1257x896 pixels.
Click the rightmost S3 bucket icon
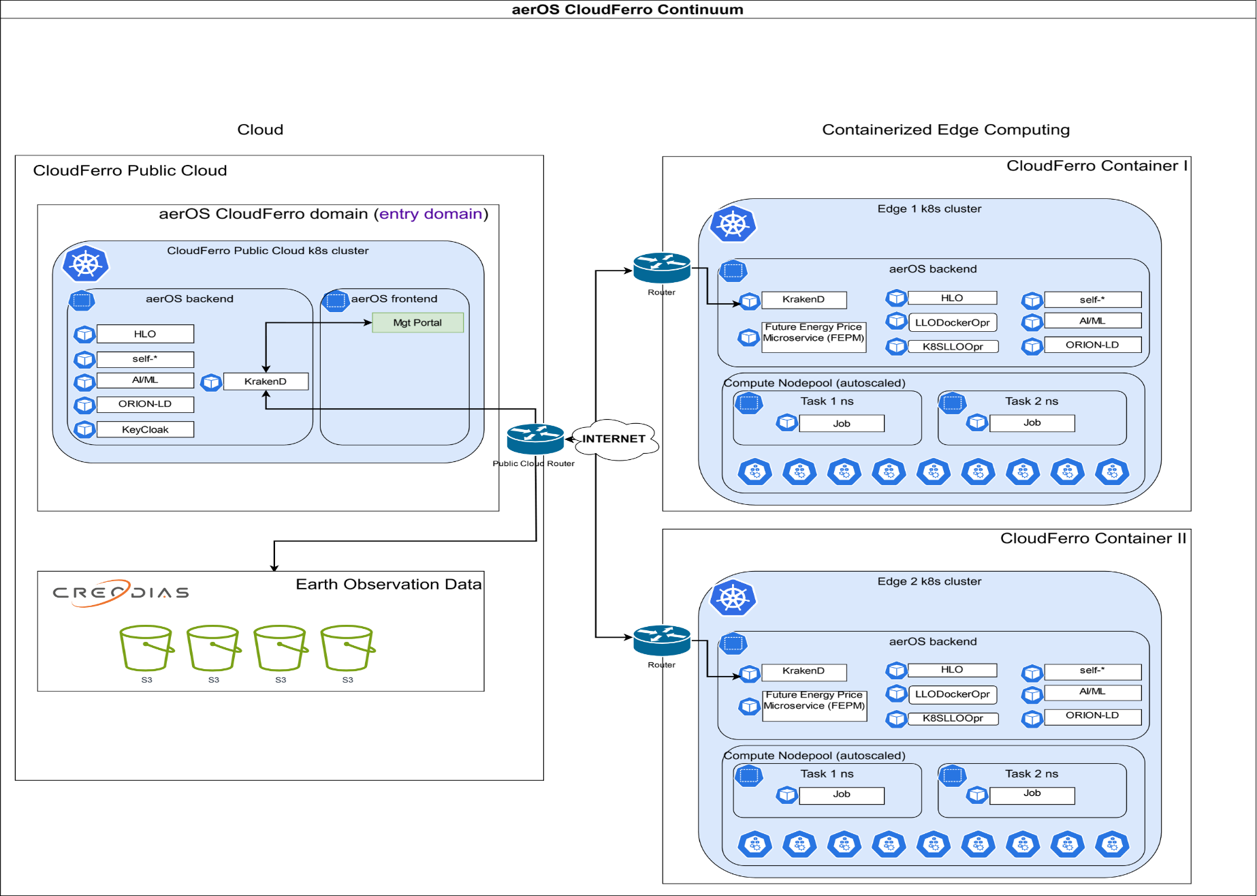(x=347, y=648)
